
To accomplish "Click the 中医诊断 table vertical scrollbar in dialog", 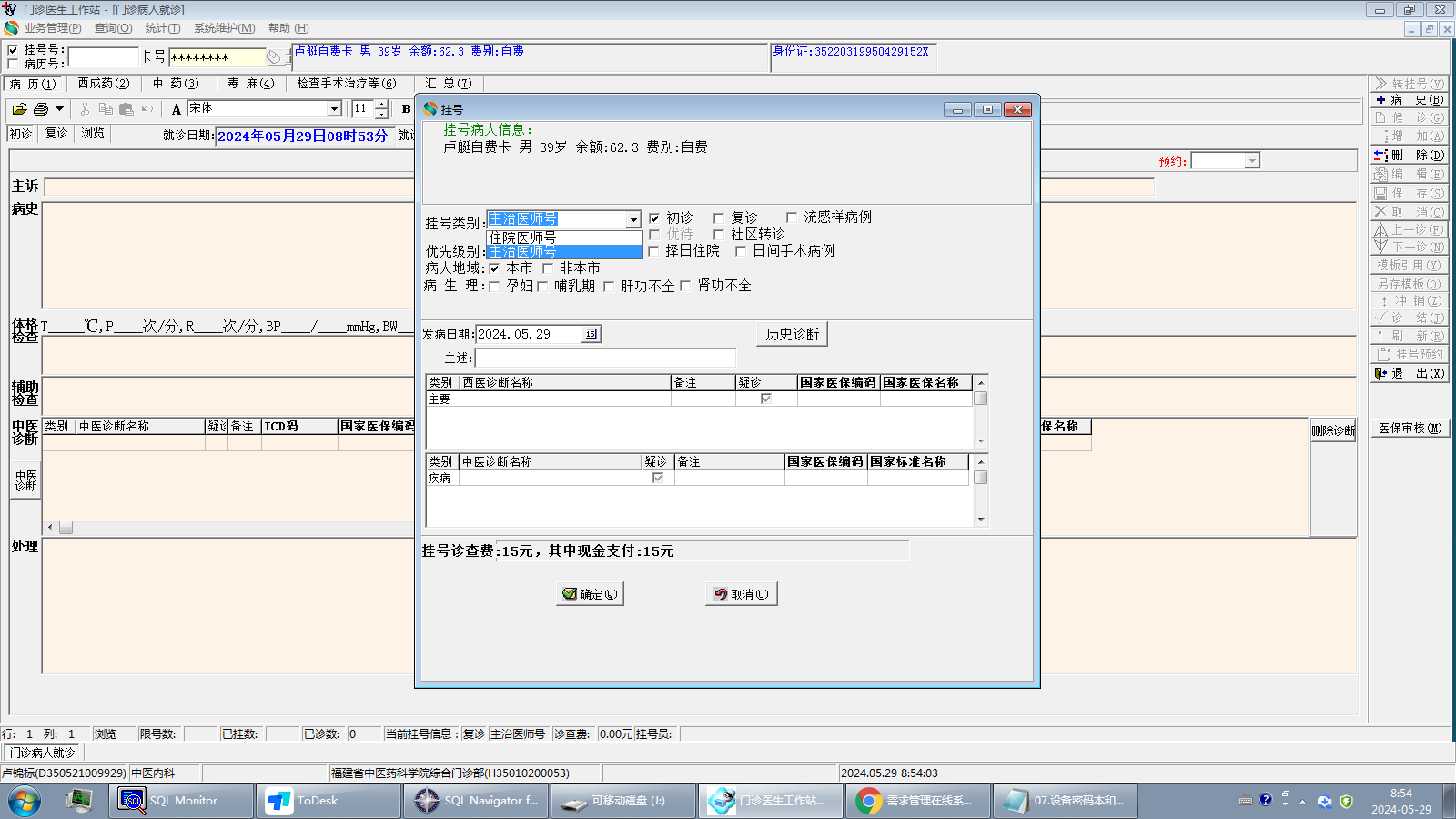I will point(981,490).
